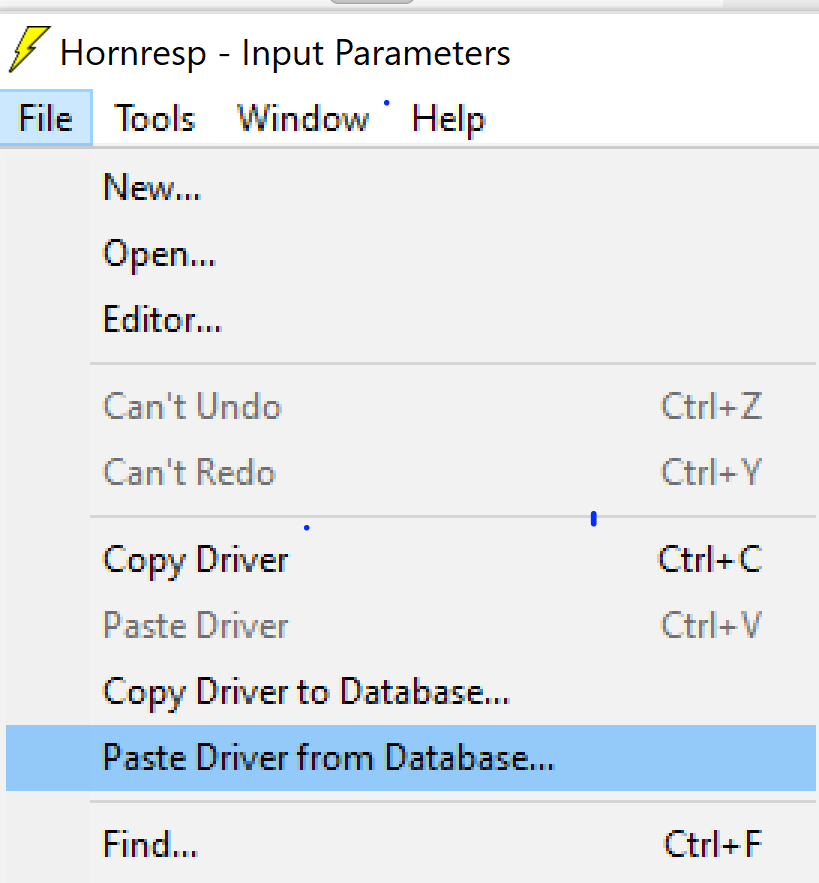Click the Ctrl+F shortcut label
819x883 pixels.
[x=713, y=845]
